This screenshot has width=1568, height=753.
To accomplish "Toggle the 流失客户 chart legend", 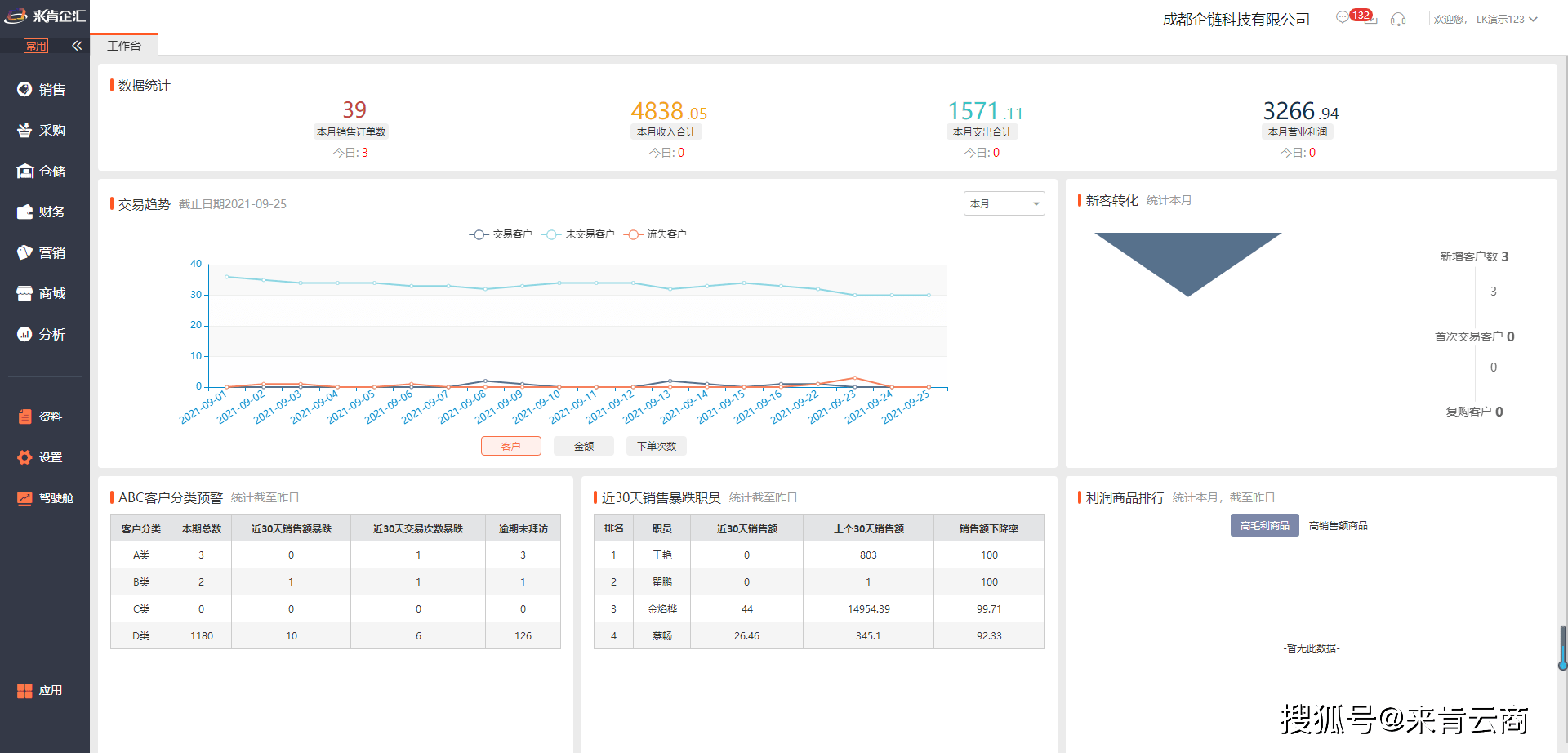I will tap(655, 234).
